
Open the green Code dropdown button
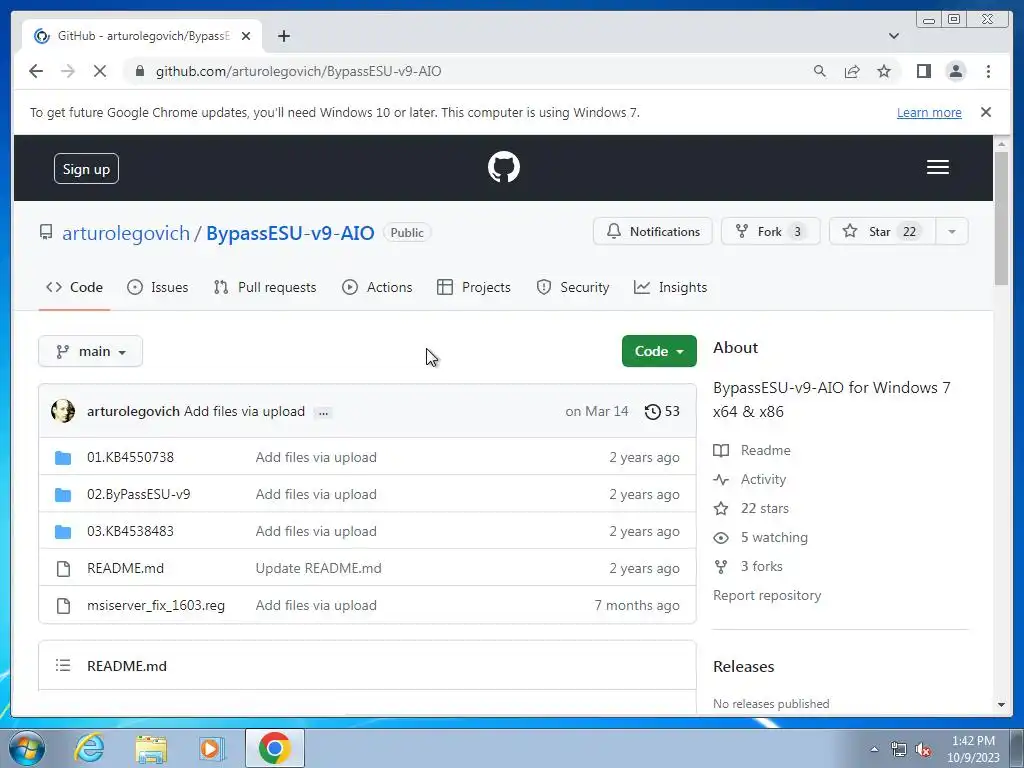659,351
